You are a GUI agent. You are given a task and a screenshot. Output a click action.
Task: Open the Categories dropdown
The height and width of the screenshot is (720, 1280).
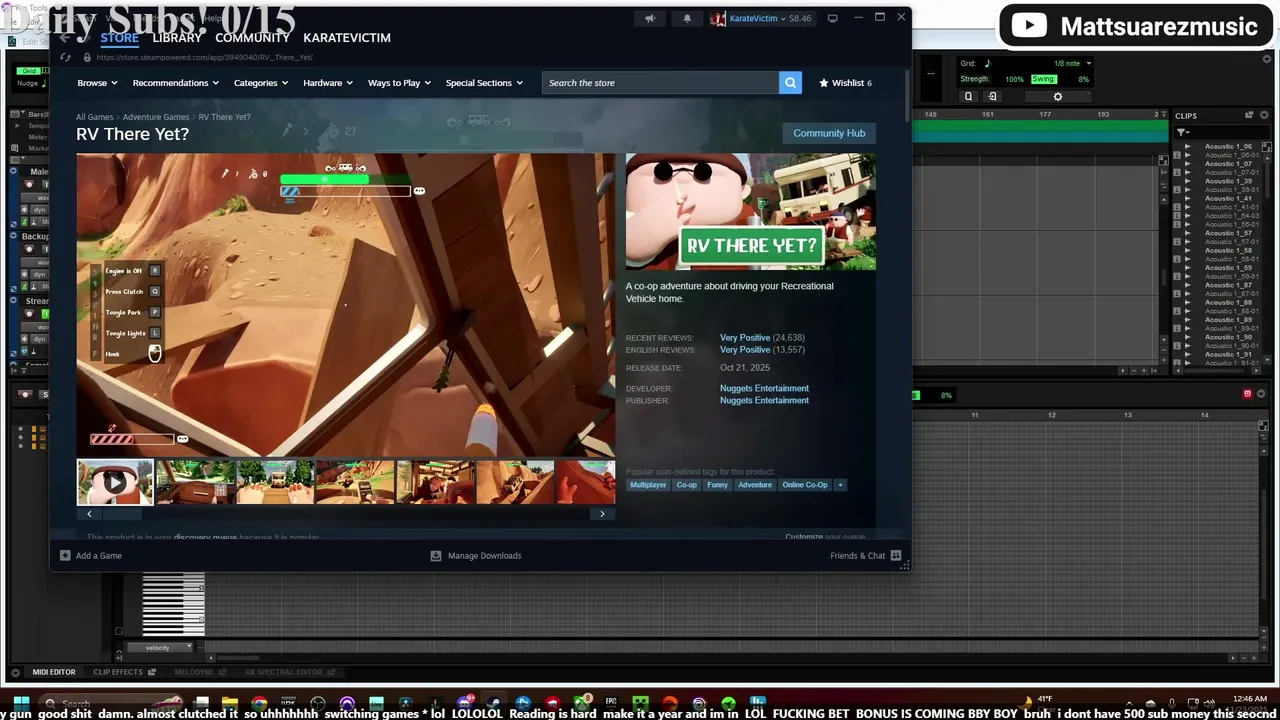261,83
